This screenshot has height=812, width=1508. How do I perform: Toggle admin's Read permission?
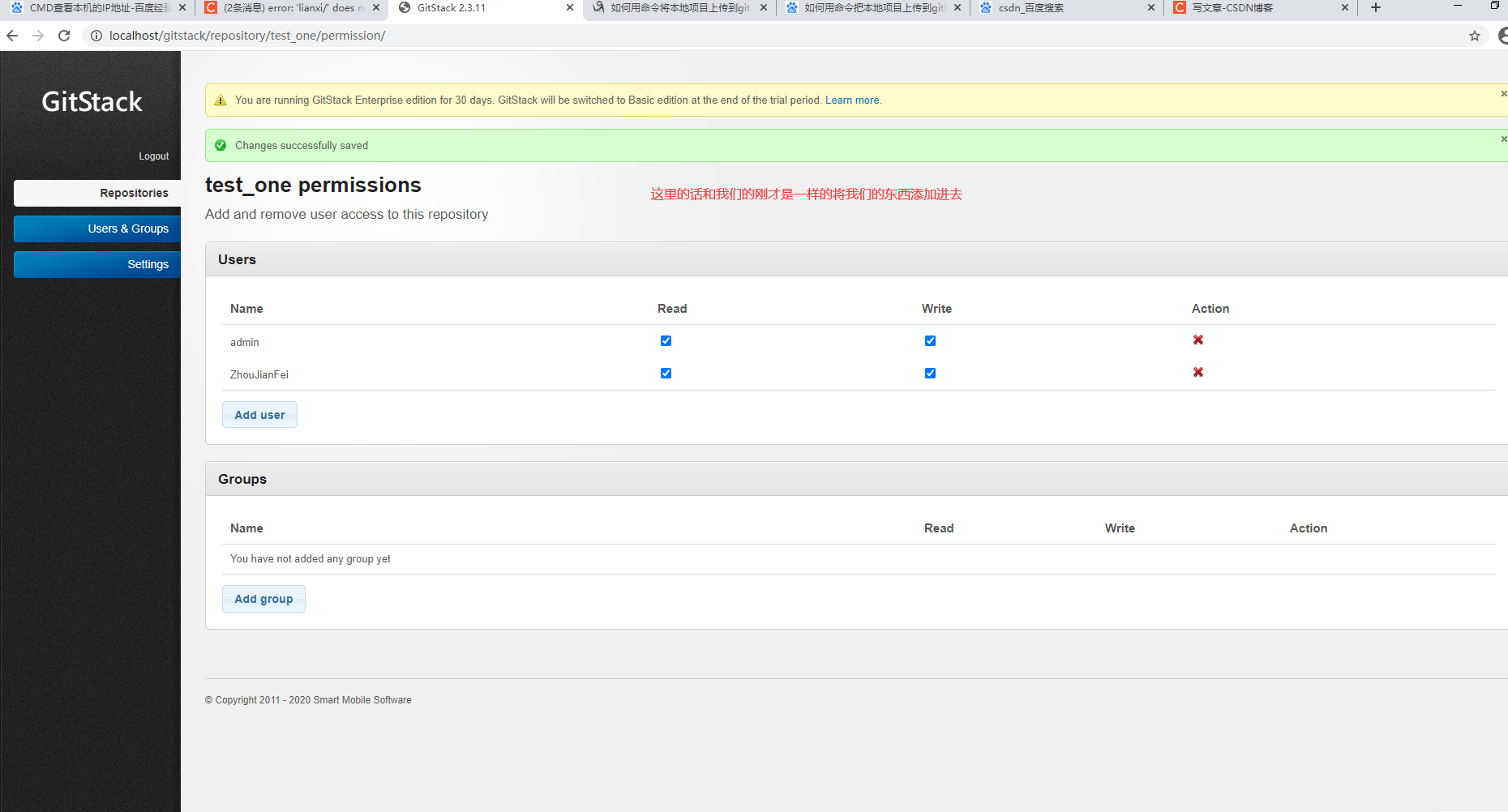[666, 340]
